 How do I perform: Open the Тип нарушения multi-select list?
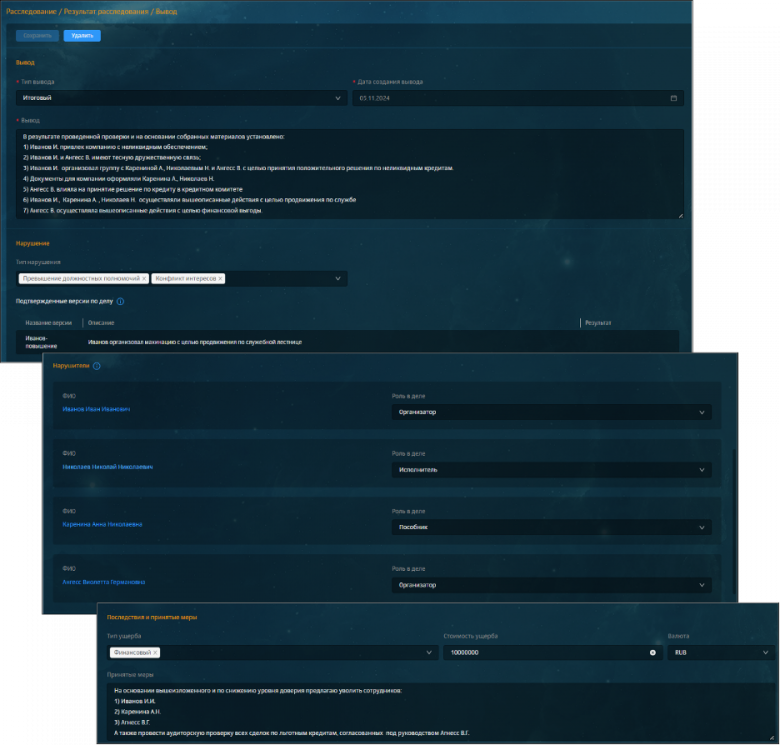[x=338, y=278]
